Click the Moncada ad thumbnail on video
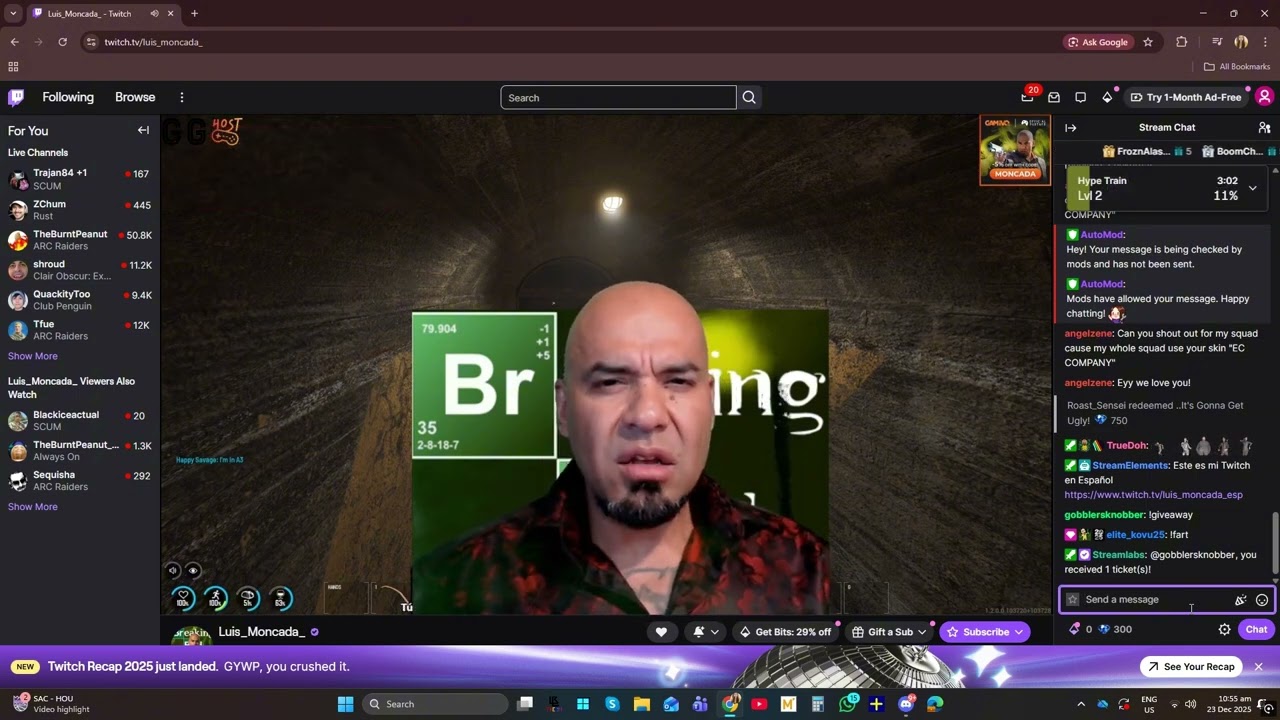 tap(1015, 150)
